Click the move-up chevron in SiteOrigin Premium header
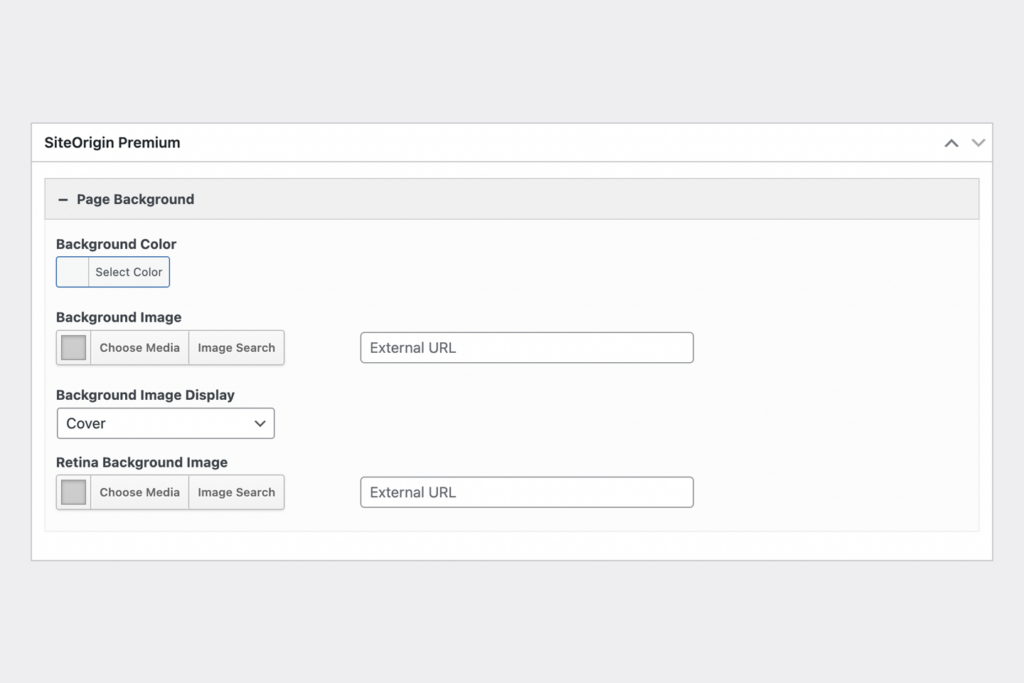 (x=951, y=143)
